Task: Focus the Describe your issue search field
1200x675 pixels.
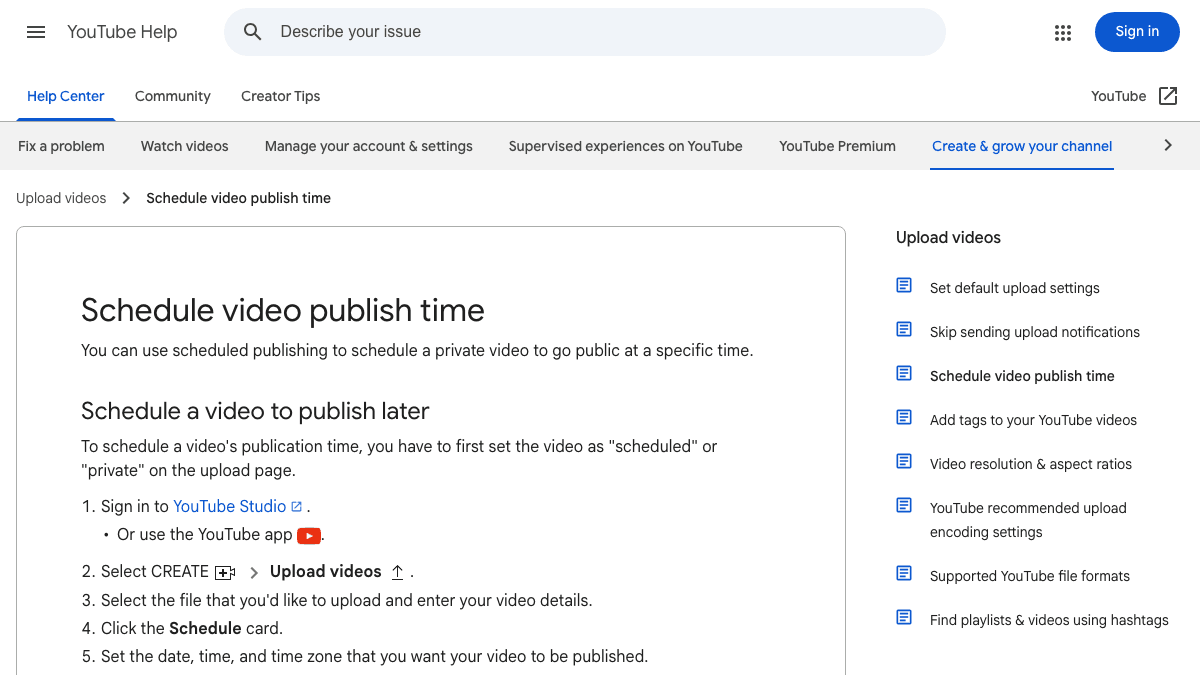Action: click(585, 32)
